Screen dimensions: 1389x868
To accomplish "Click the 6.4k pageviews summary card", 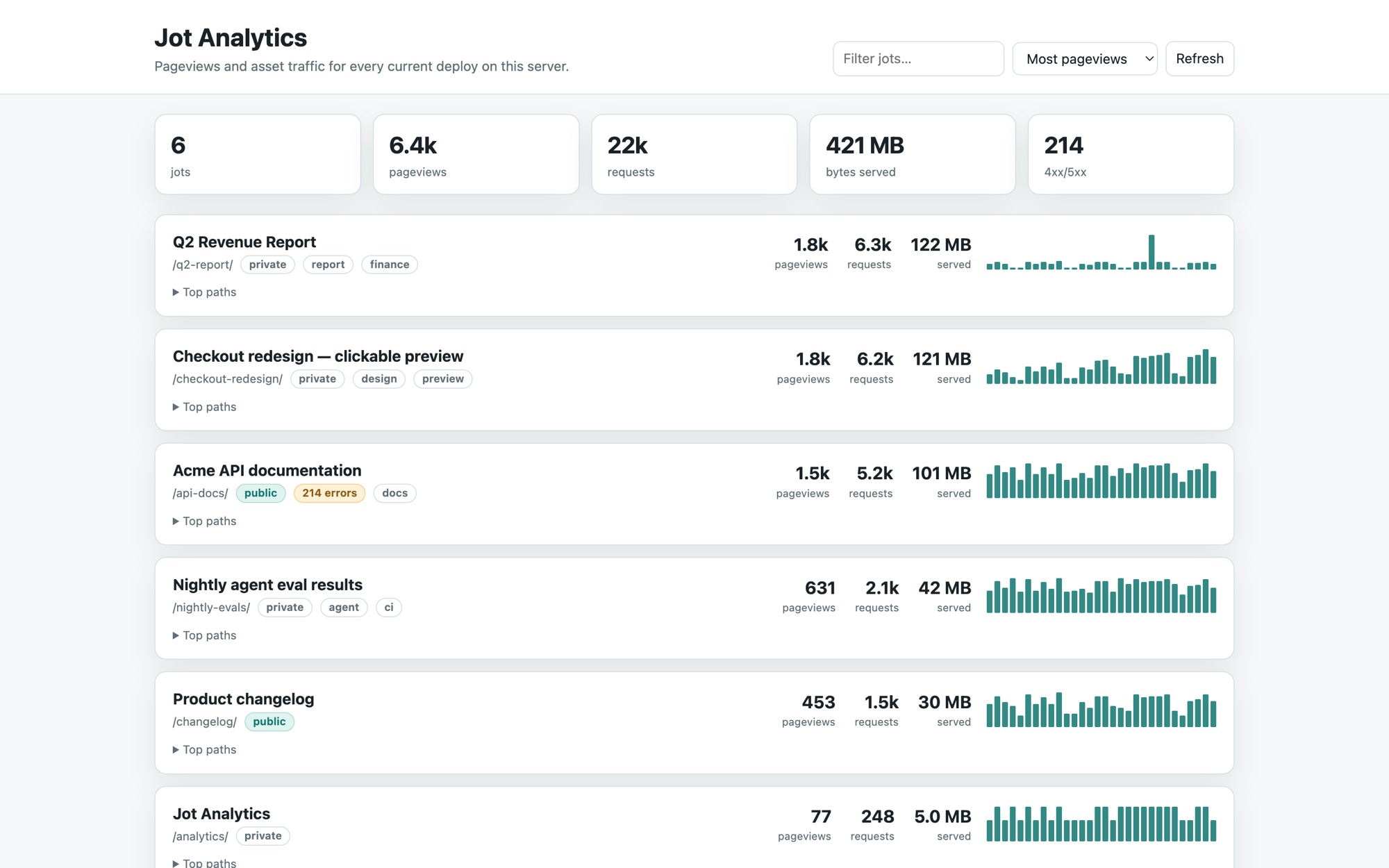I will 476,154.
